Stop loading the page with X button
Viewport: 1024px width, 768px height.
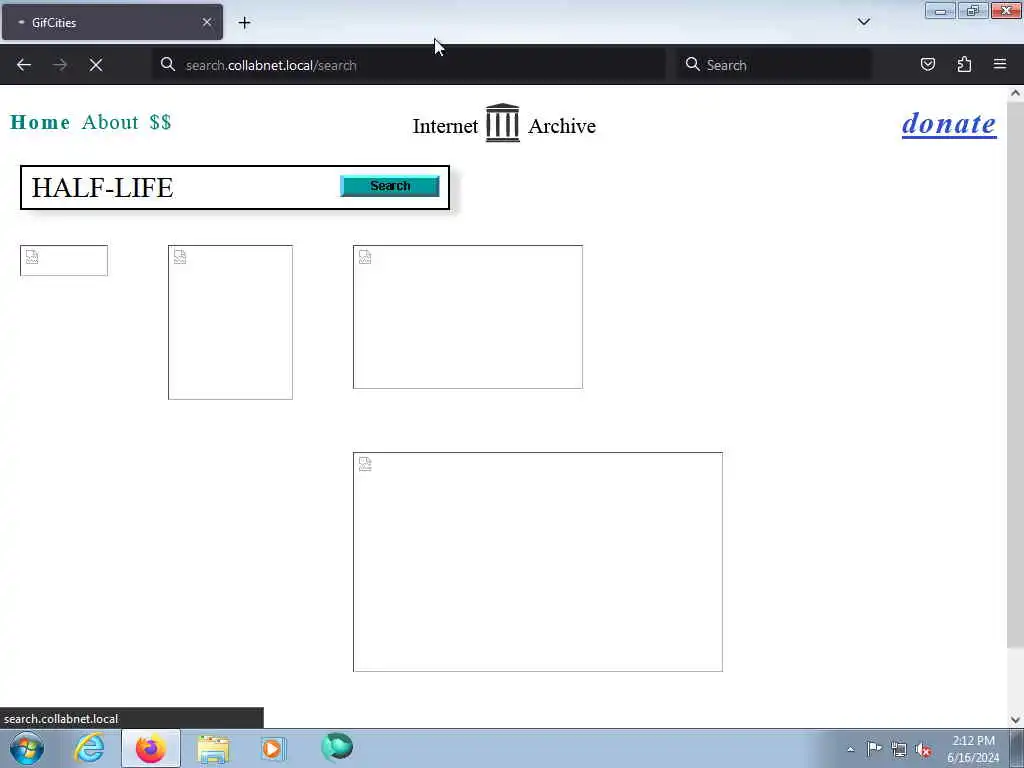tap(96, 65)
